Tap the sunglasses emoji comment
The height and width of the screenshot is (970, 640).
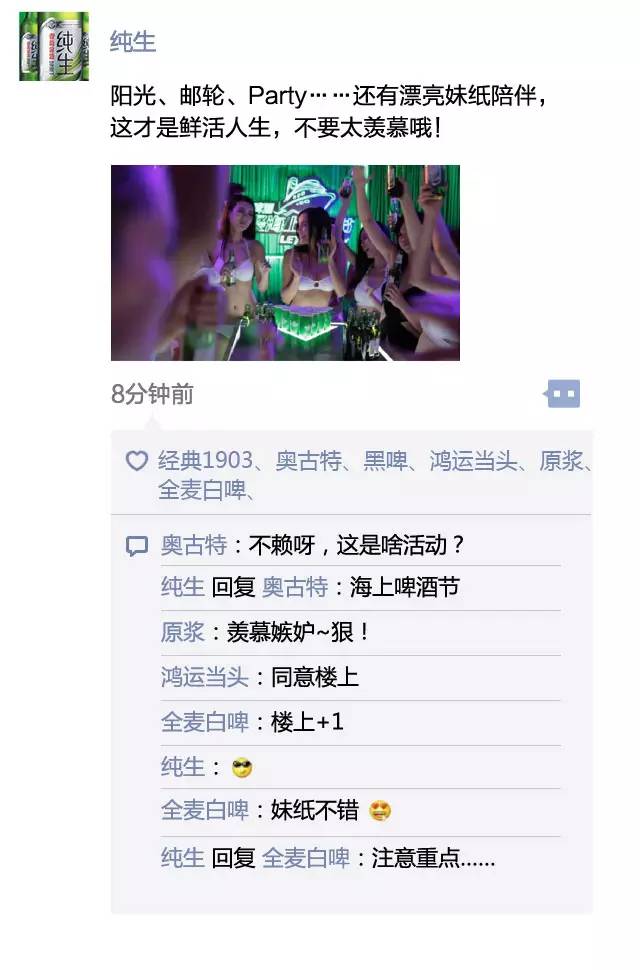click(242, 768)
